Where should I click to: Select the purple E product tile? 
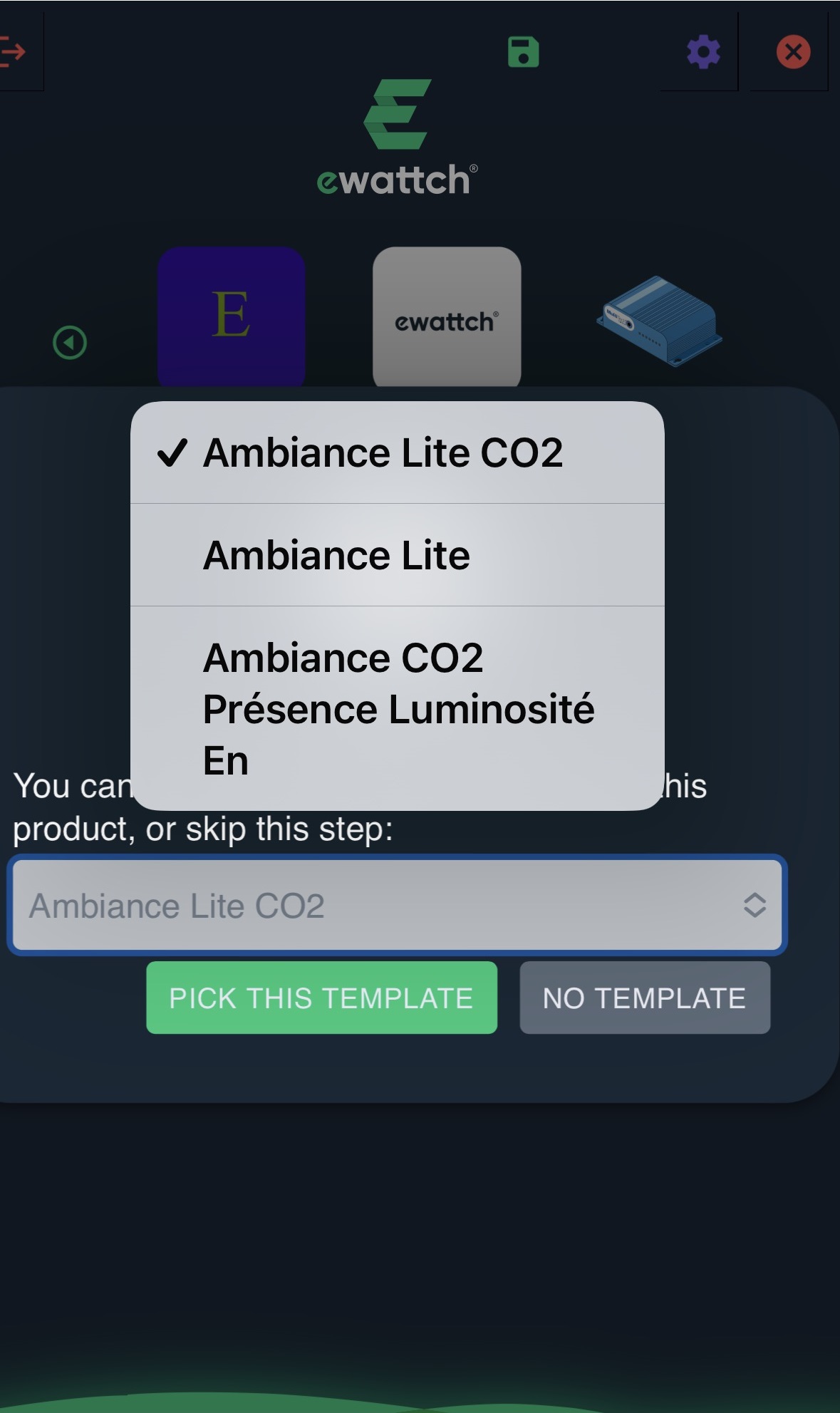(232, 316)
